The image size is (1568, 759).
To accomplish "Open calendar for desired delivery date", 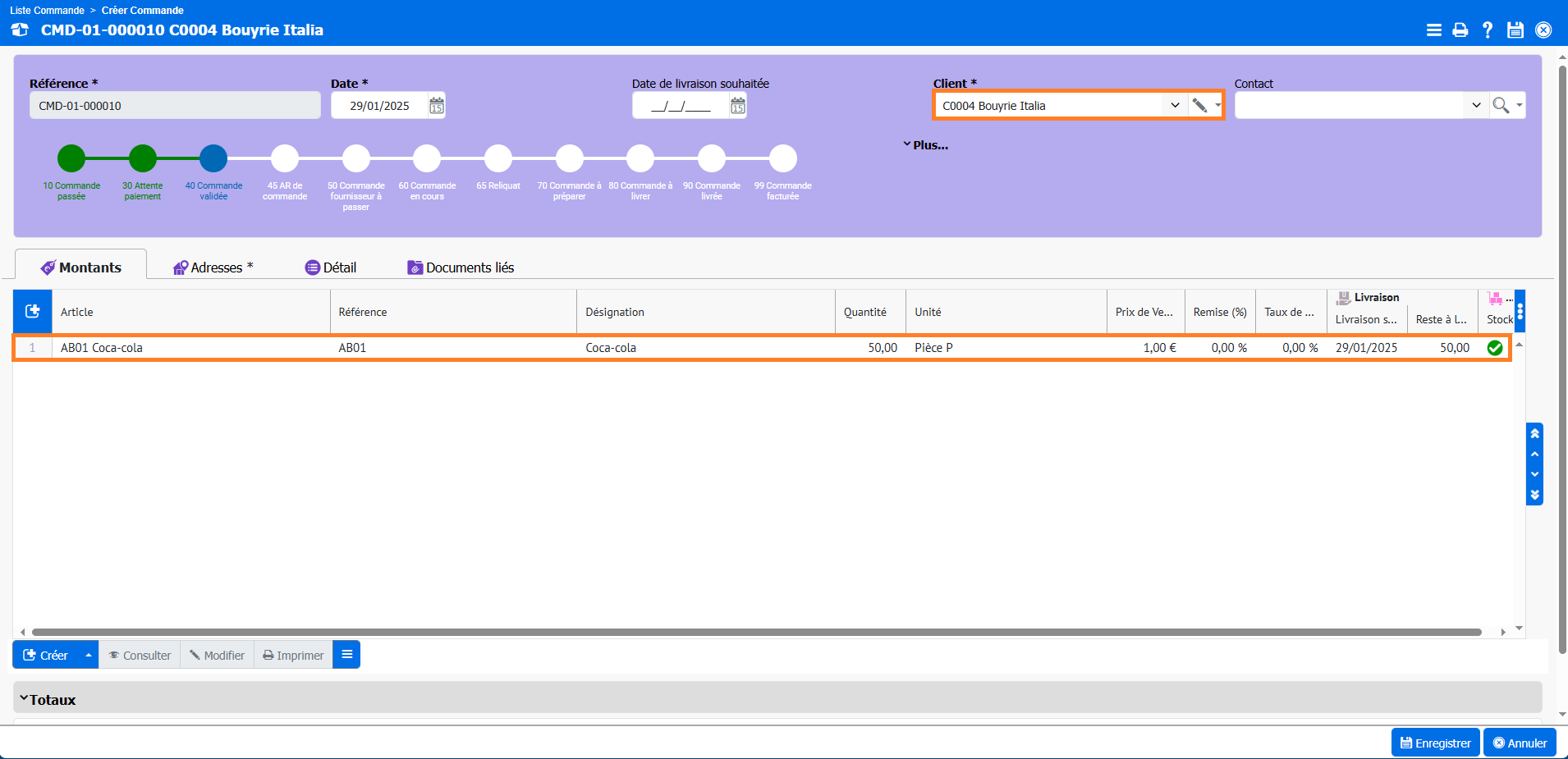I will coord(738,106).
